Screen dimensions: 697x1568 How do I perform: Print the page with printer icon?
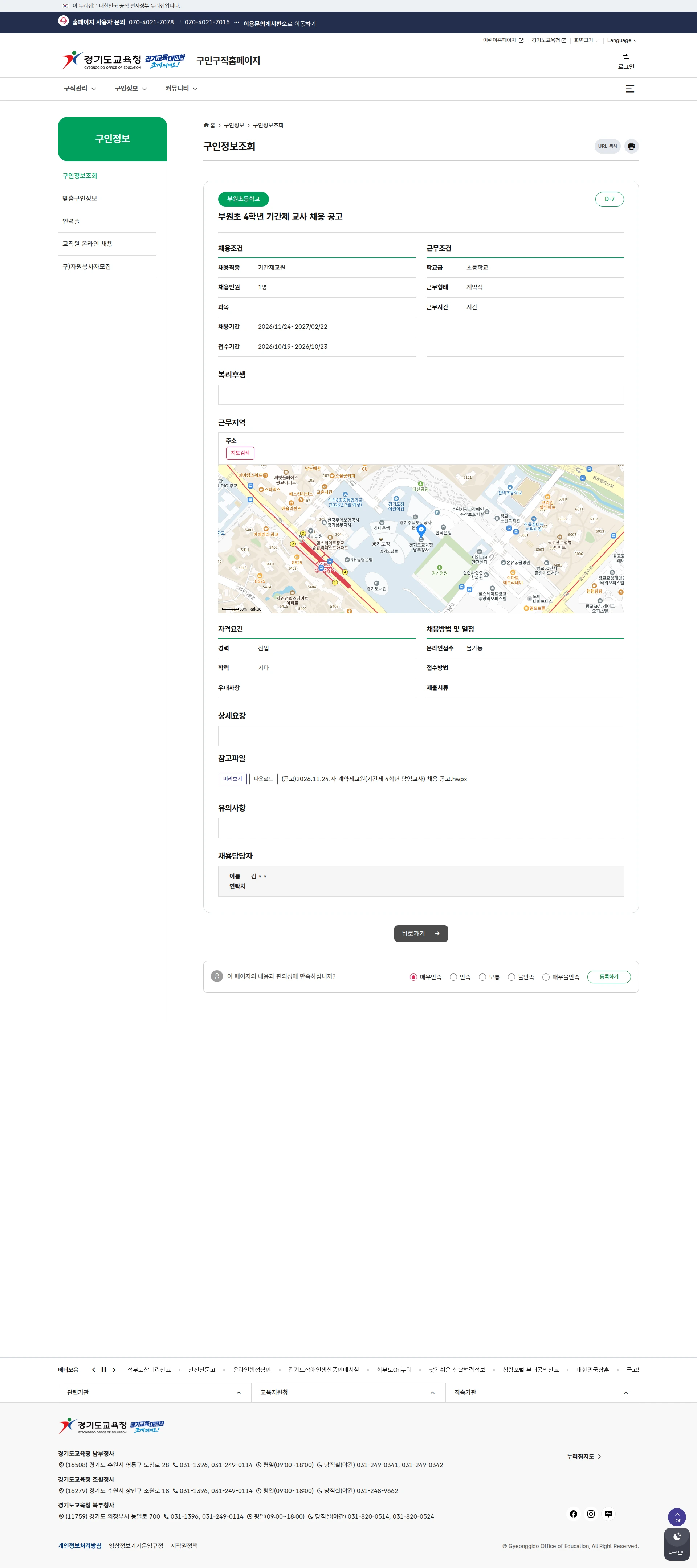point(631,146)
